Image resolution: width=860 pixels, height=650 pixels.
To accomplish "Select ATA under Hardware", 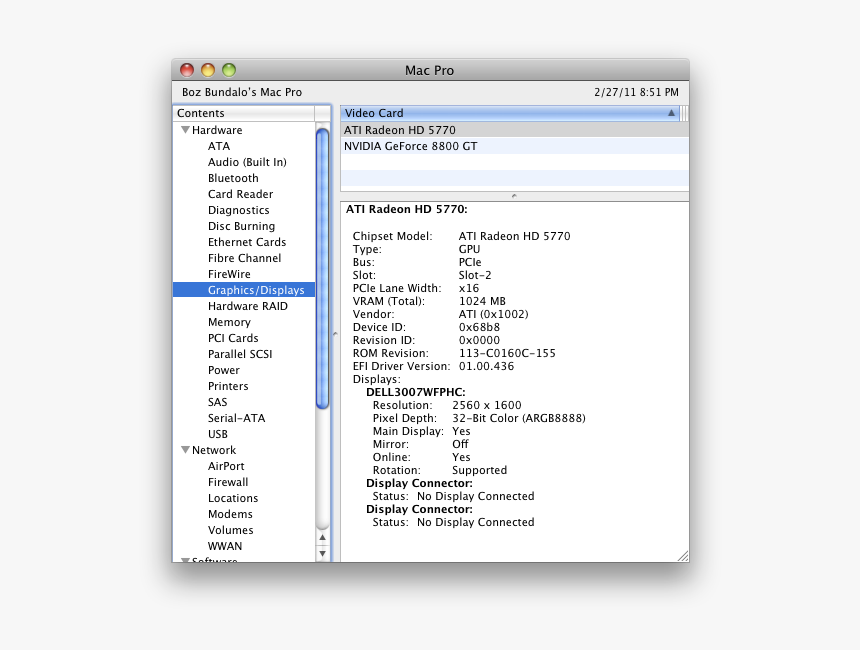I will point(220,146).
